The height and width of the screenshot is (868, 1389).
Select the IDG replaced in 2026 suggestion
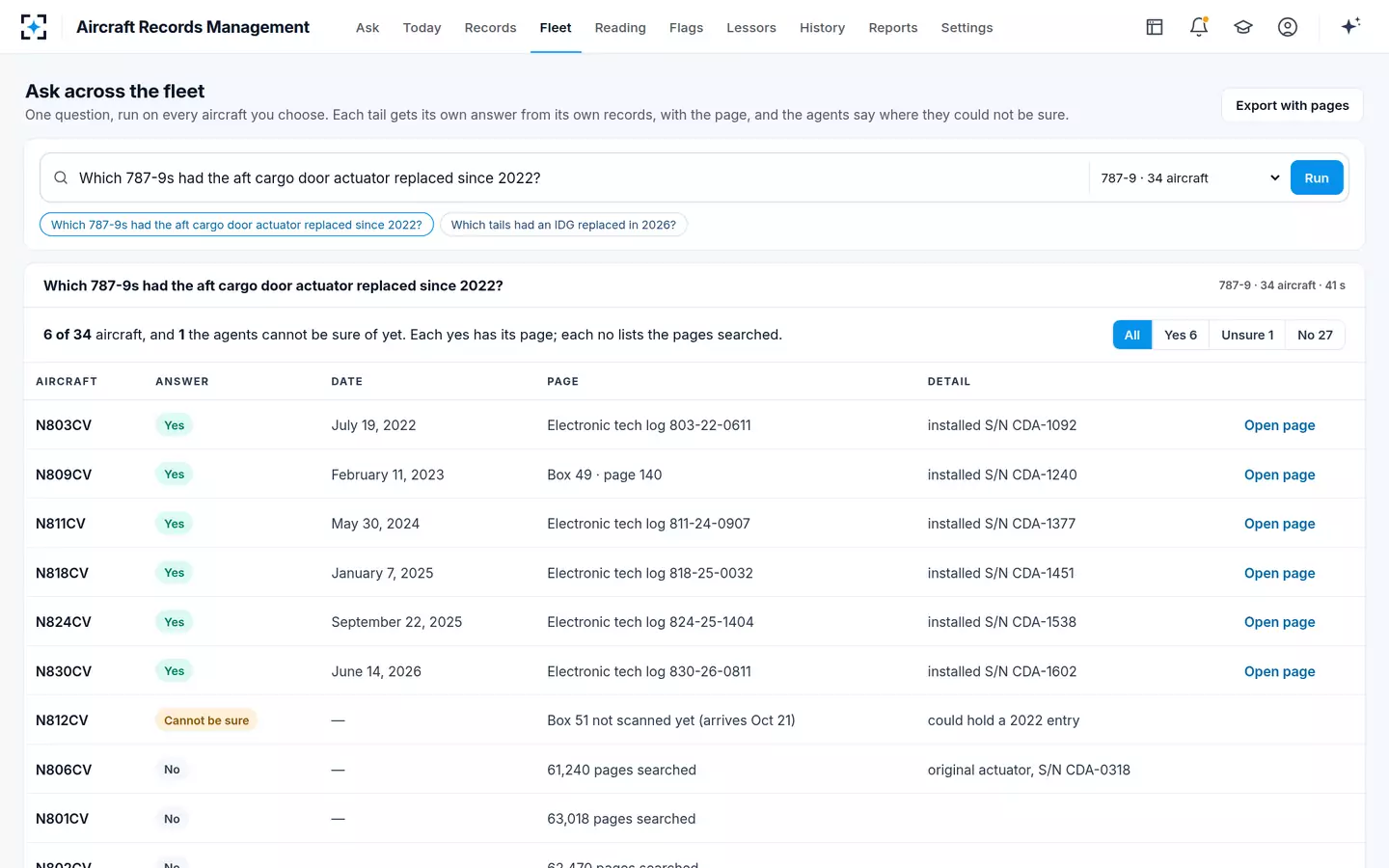tap(563, 225)
